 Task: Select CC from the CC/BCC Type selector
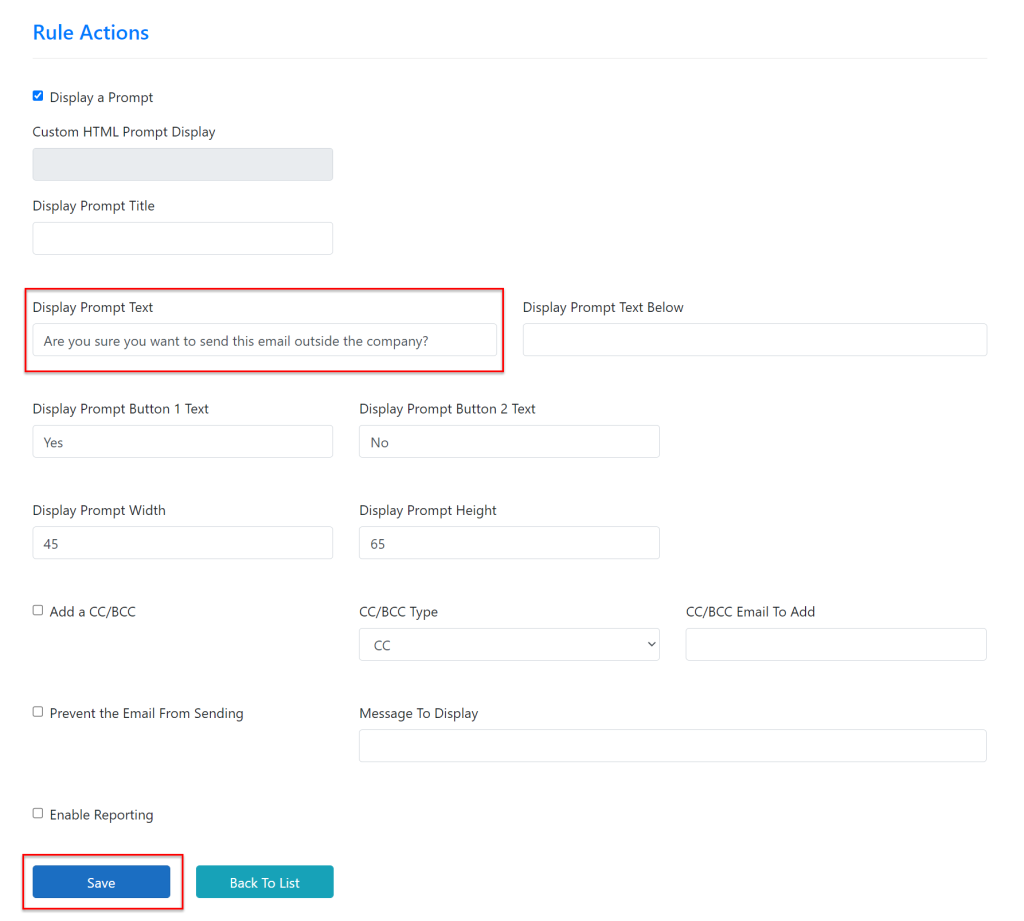click(508, 644)
